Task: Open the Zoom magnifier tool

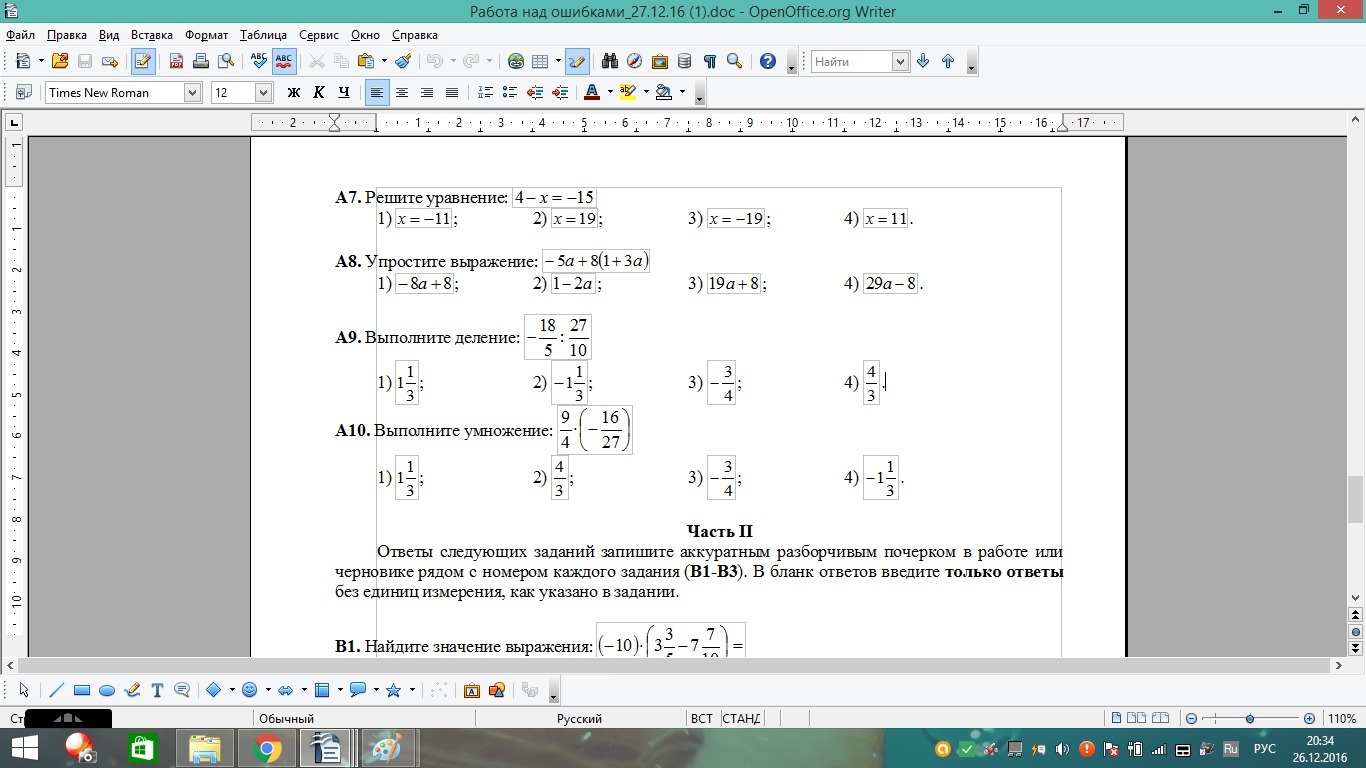Action: tap(735, 61)
